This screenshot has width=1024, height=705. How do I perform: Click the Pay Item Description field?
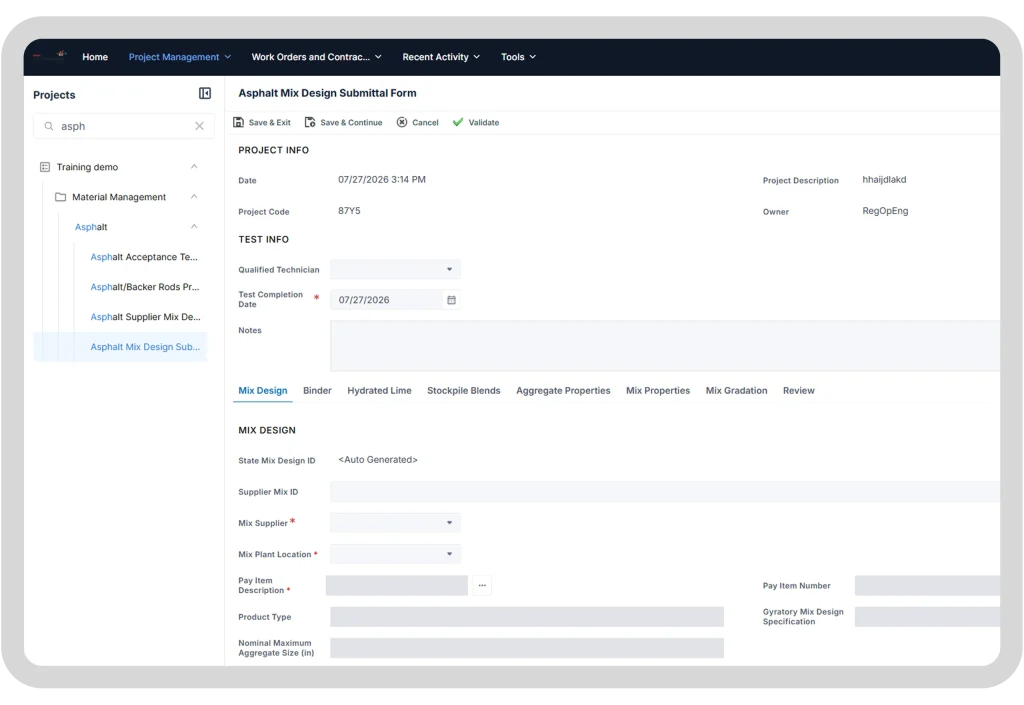click(x=396, y=586)
